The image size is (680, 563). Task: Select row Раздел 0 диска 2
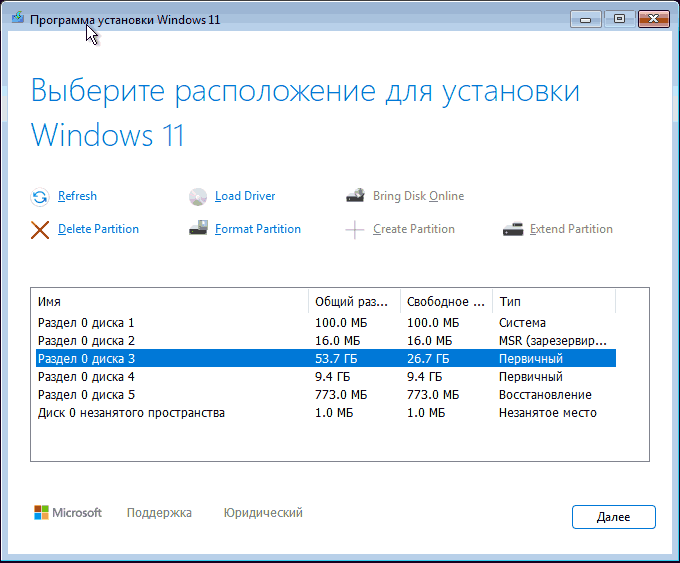pyautogui.click(x=326, y=341)
